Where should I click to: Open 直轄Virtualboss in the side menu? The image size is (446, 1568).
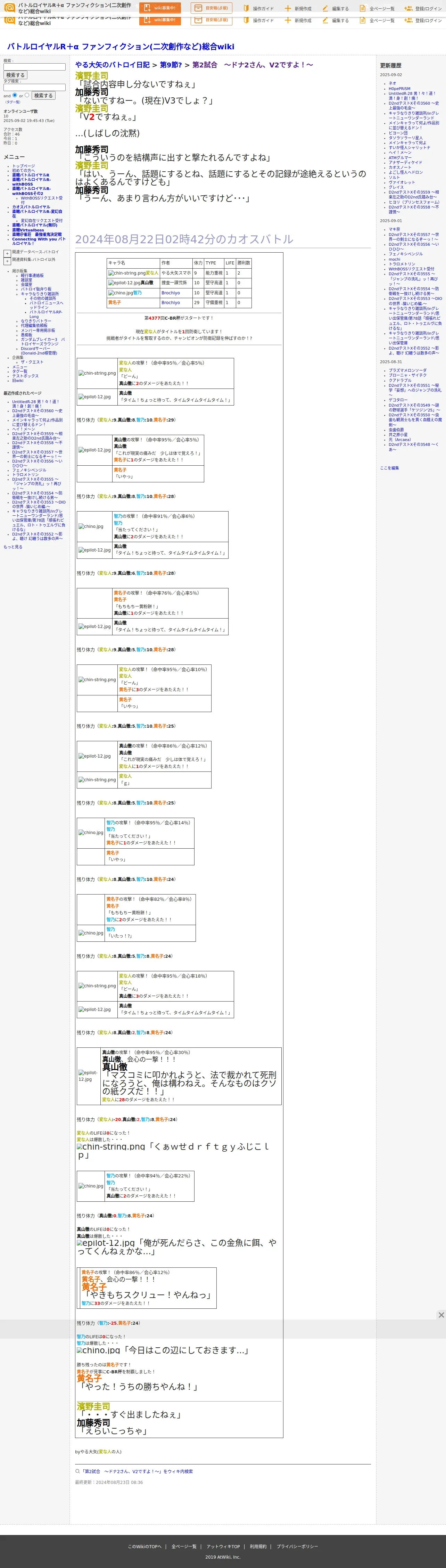(x=28, y=230)
